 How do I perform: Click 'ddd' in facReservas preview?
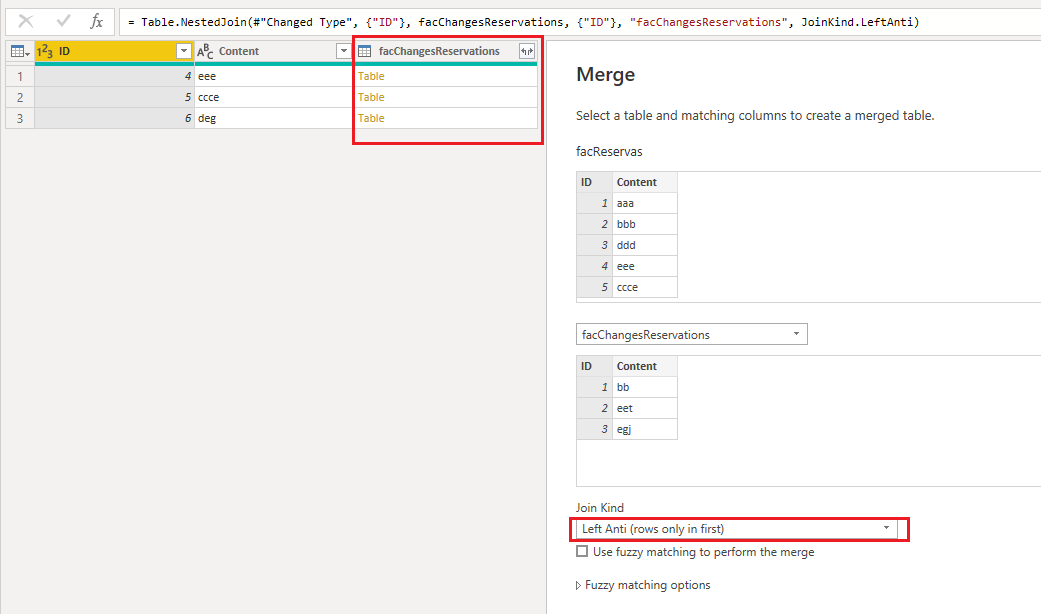pyautogui.click(x=645, y=245)
